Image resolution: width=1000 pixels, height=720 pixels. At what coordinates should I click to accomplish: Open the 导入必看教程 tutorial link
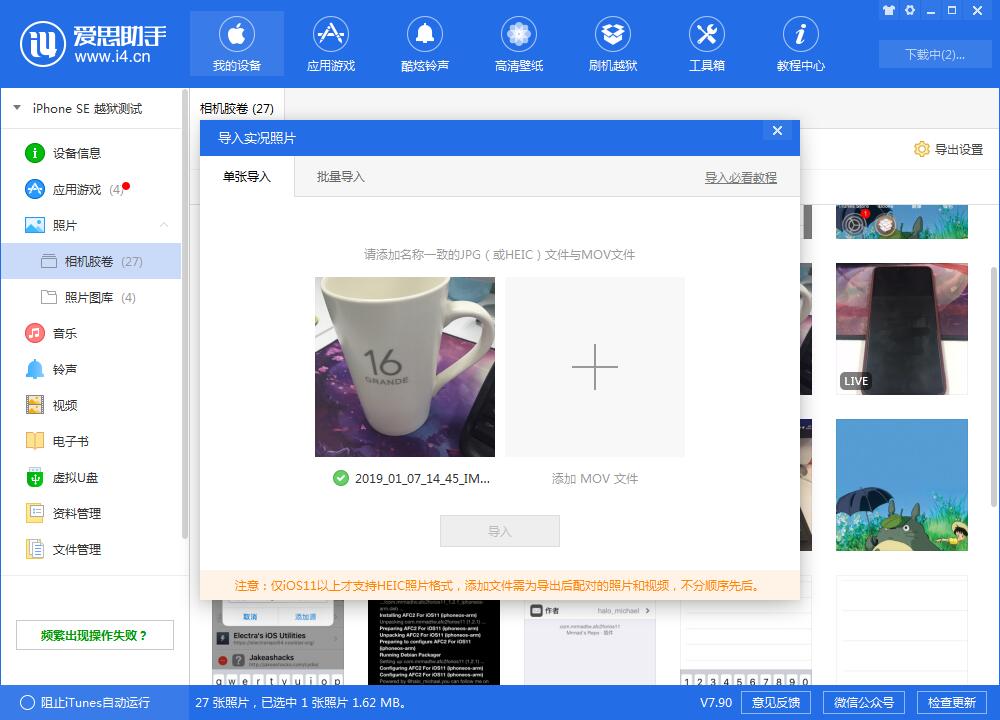pos(740,176)
